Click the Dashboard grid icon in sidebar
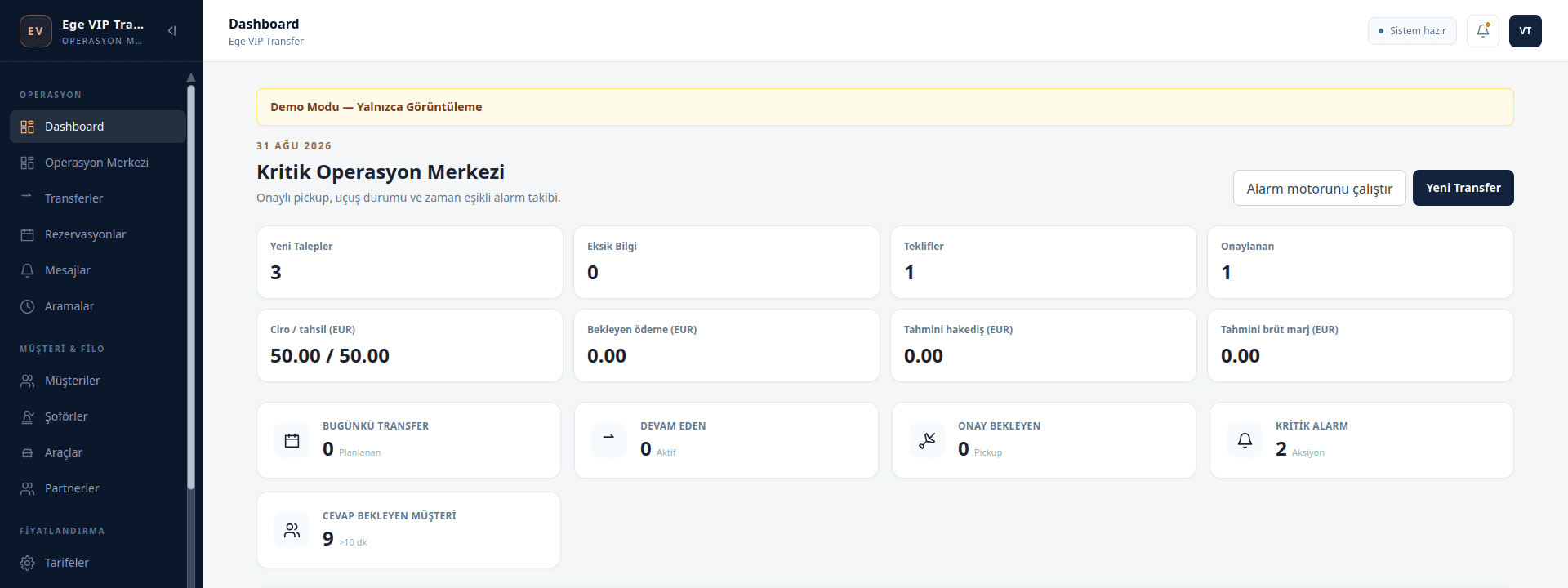1568x588 pixels. [27, 127]
